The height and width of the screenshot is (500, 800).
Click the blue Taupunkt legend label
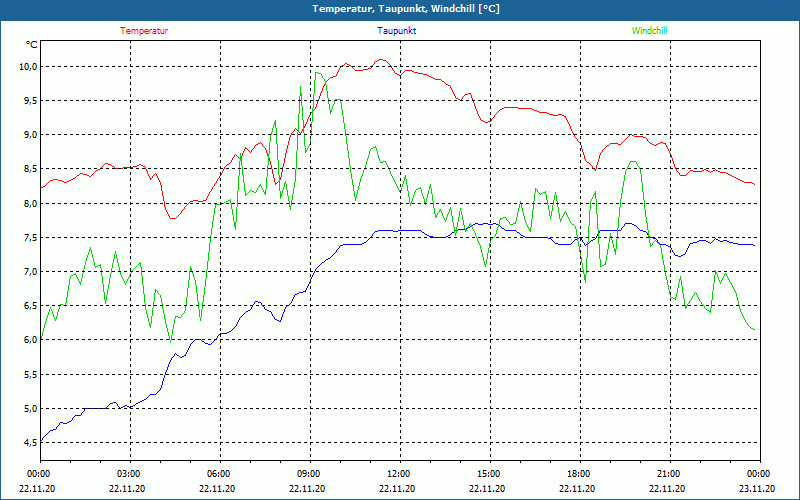point(396,31)
